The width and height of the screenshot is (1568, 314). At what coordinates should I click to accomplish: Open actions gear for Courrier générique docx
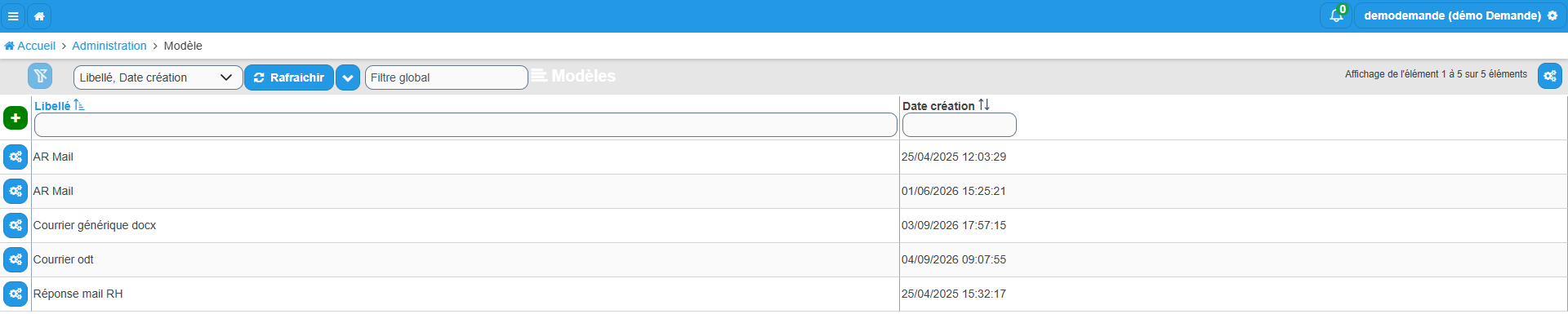click(x=16, y=225)
